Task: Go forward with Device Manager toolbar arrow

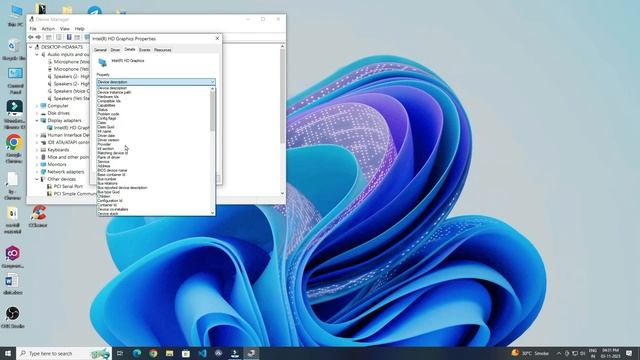Action: click(38, 37)
